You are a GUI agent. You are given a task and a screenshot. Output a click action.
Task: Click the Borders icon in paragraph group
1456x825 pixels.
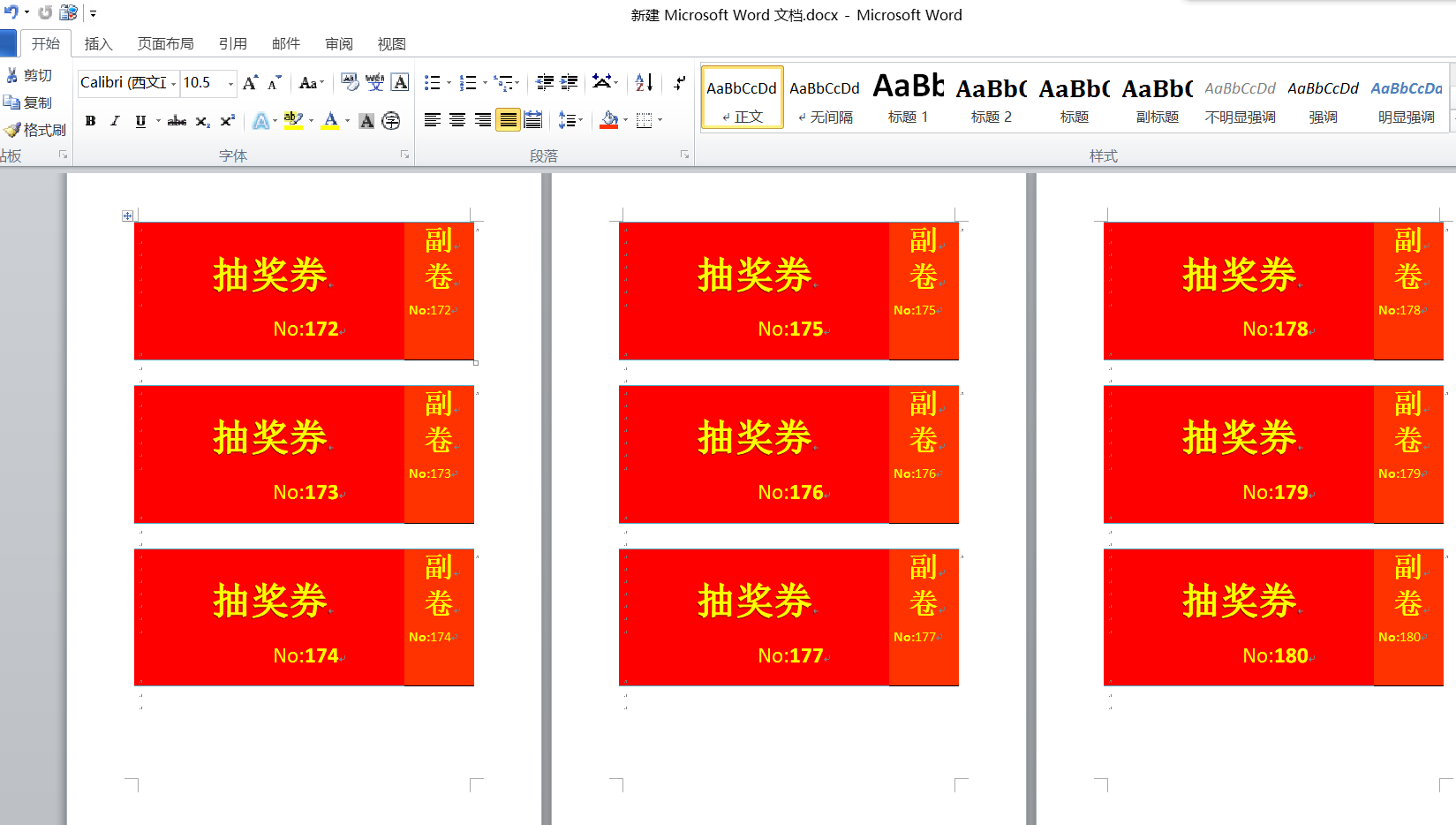(645, 120)
